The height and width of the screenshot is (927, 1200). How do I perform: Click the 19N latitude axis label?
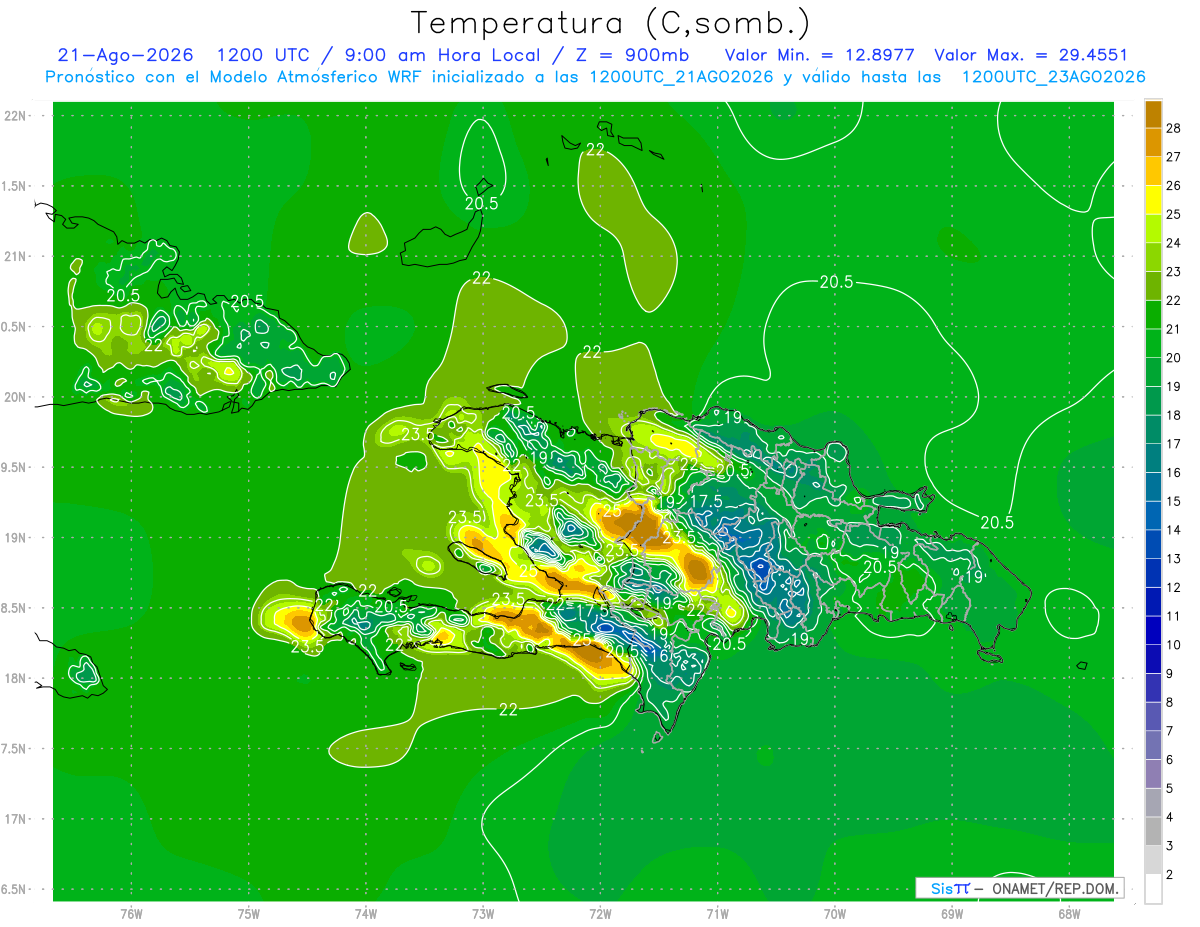tap(17, 537)
